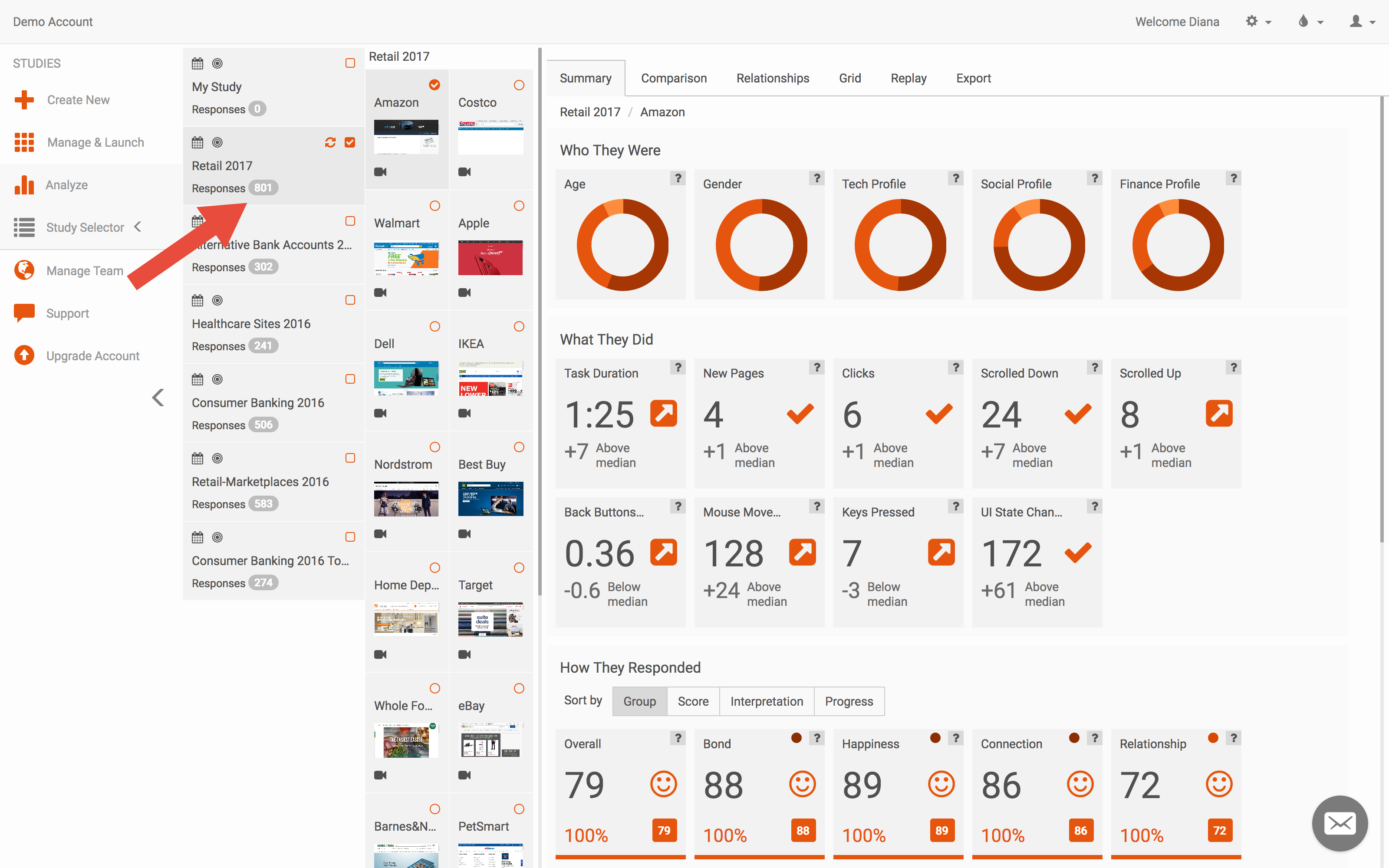Image resolution: width=1389 pixels, height=868 pixels.
Task: Sort responses by Interpretation
Action: (x=766, y=701)
